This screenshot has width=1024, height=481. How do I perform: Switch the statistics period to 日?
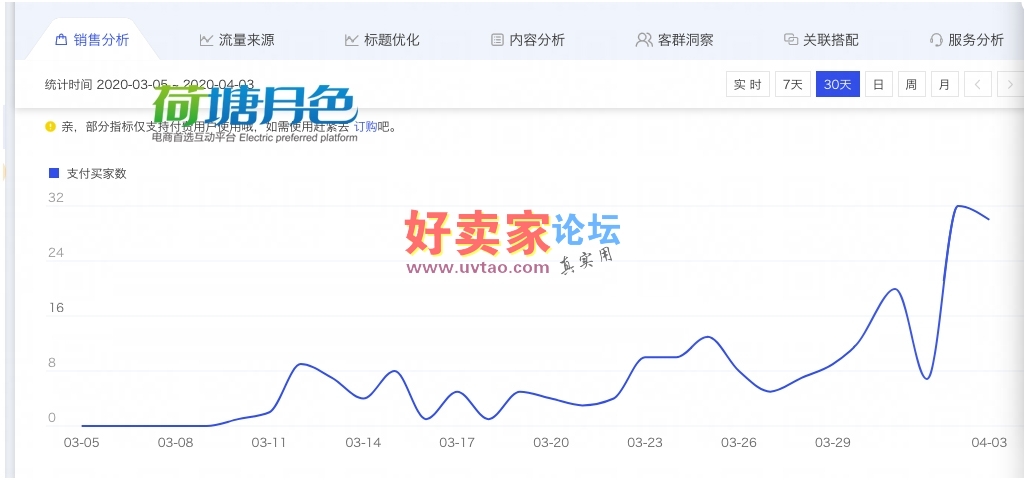(877, 85)
